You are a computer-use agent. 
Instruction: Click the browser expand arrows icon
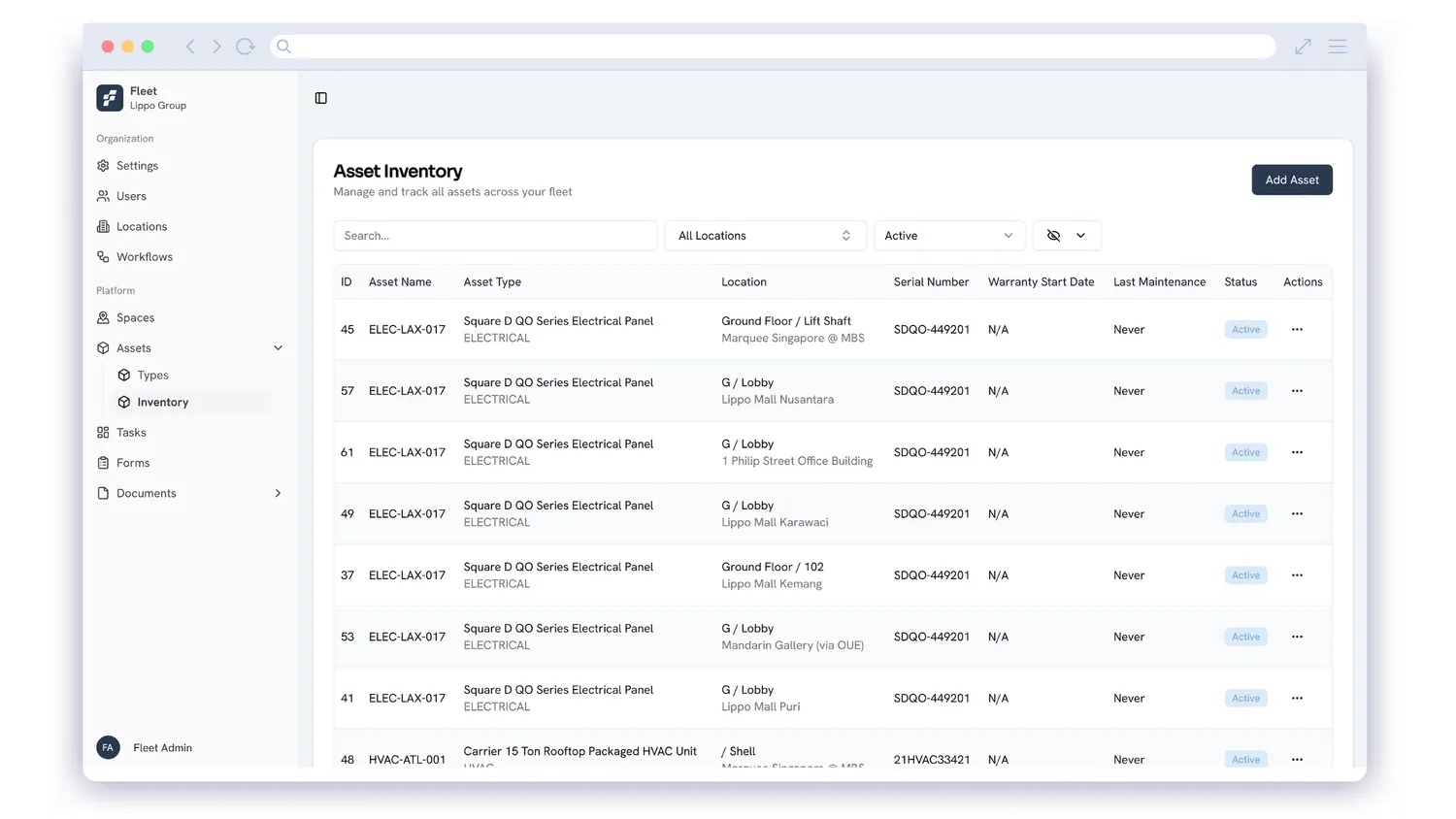pos(1303,47)
